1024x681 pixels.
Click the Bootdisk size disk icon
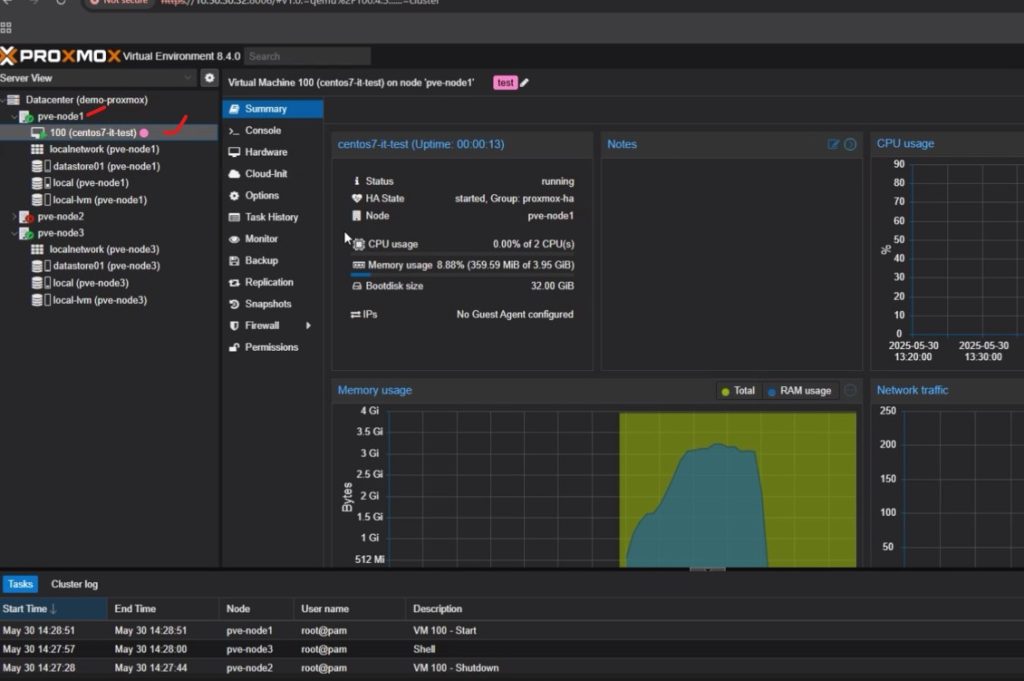(357, 286)
